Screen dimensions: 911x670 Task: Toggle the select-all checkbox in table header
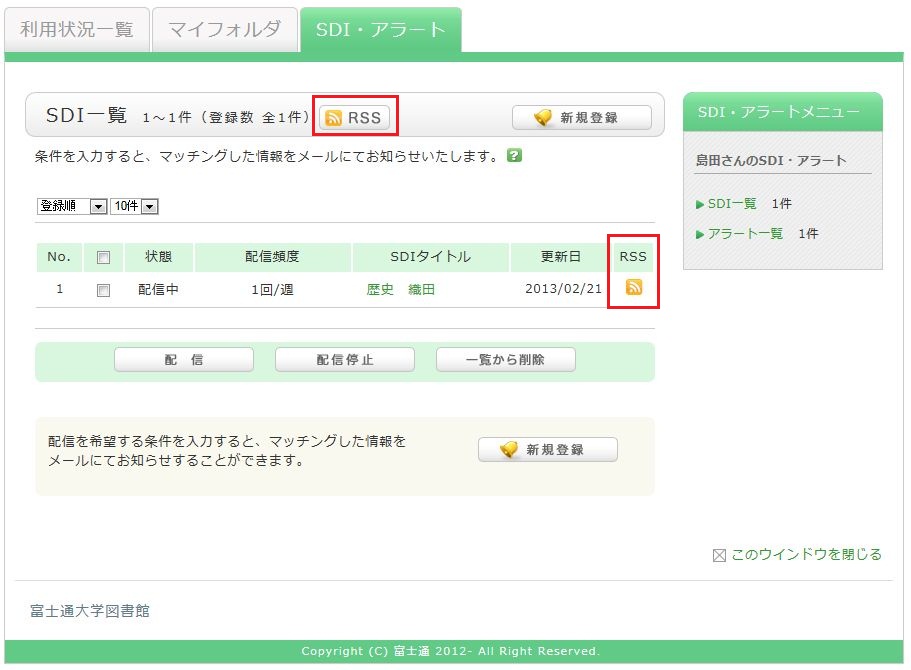(103, 257)
